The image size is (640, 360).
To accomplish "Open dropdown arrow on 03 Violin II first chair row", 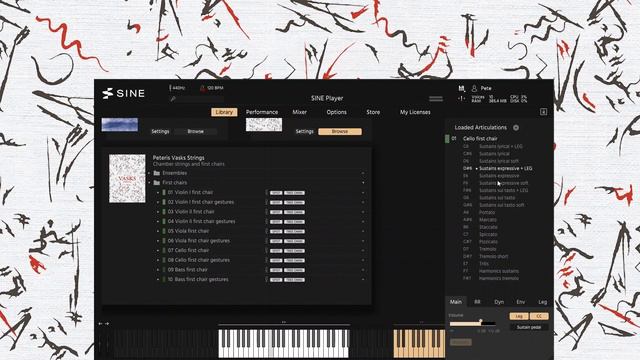I will pyautogui.click(x=363, y=212).
